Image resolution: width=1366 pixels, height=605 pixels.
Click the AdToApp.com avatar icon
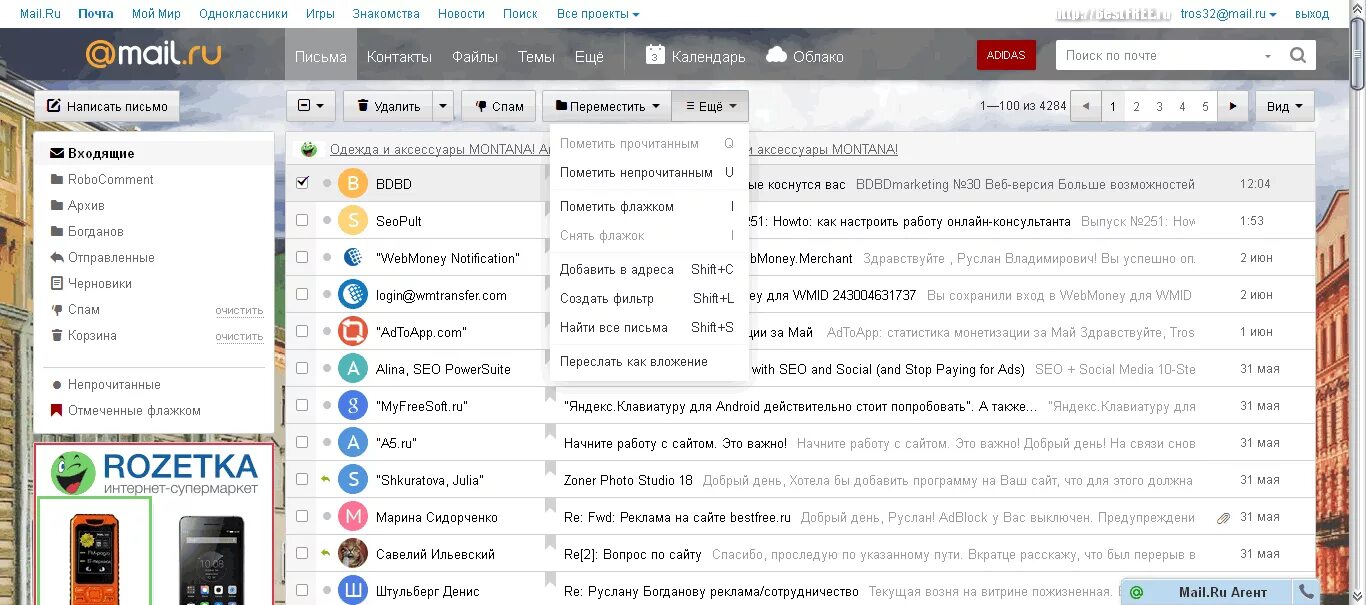coord(353,331)
